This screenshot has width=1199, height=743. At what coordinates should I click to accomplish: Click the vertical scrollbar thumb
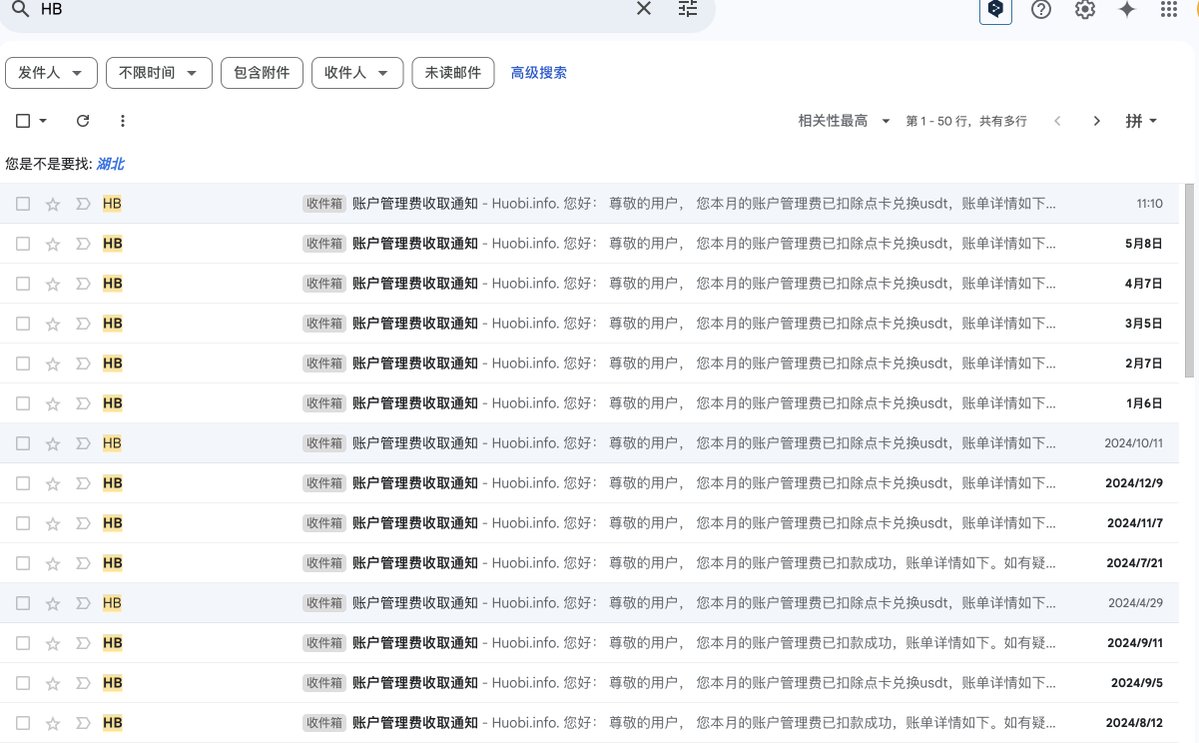(1189, 281)
